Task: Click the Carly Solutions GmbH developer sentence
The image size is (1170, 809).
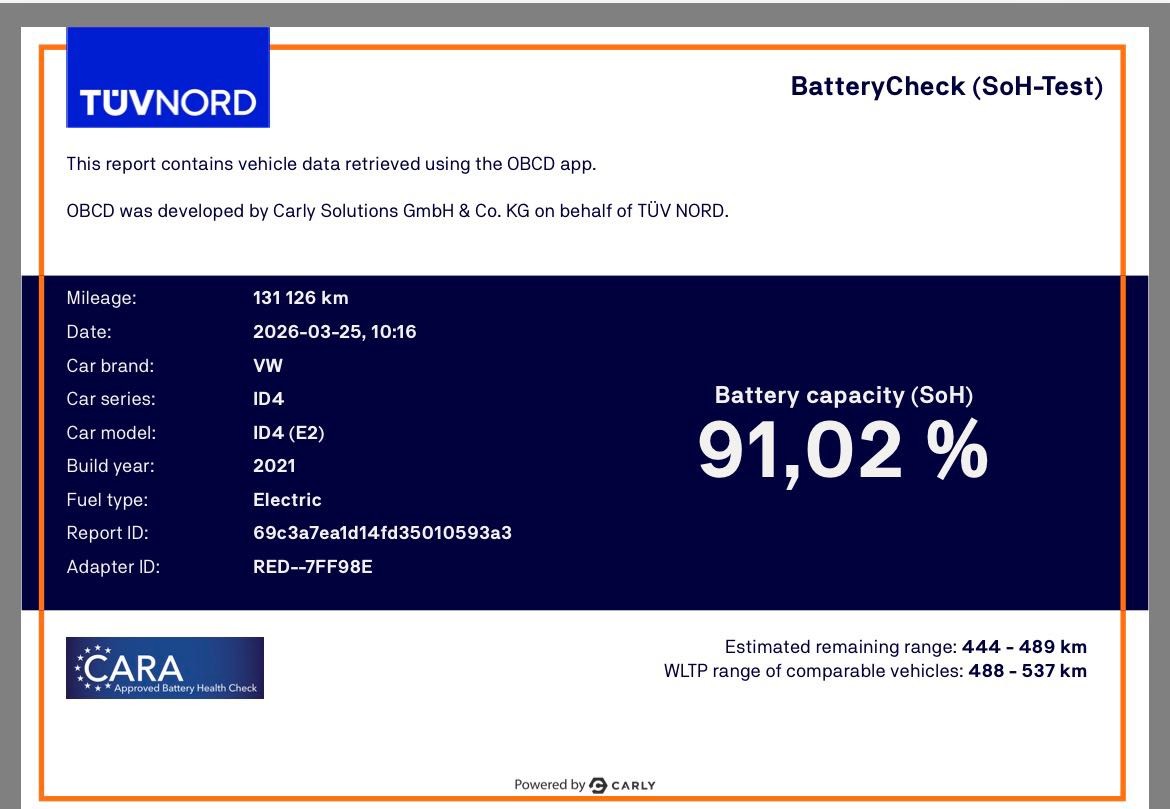Action: [x=397, y=211]
